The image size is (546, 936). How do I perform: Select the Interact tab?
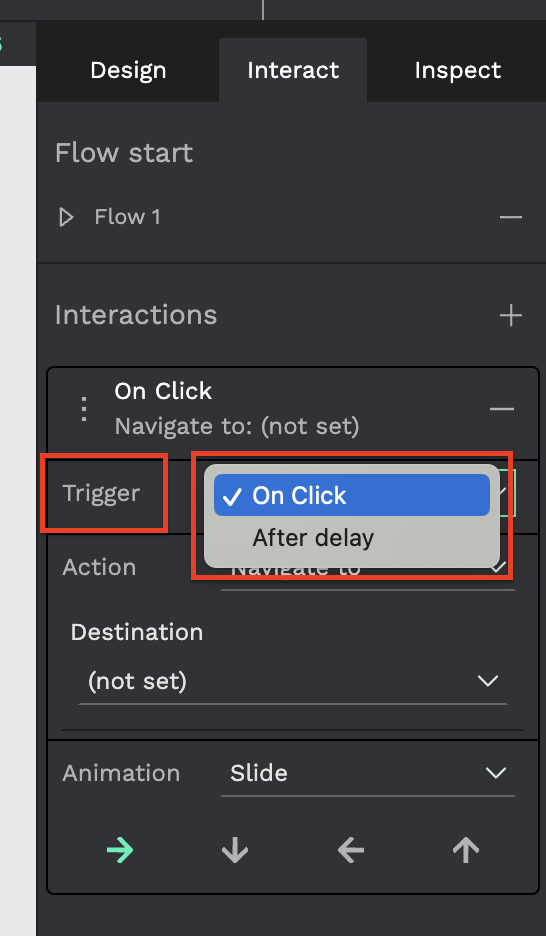click(293, 70)
